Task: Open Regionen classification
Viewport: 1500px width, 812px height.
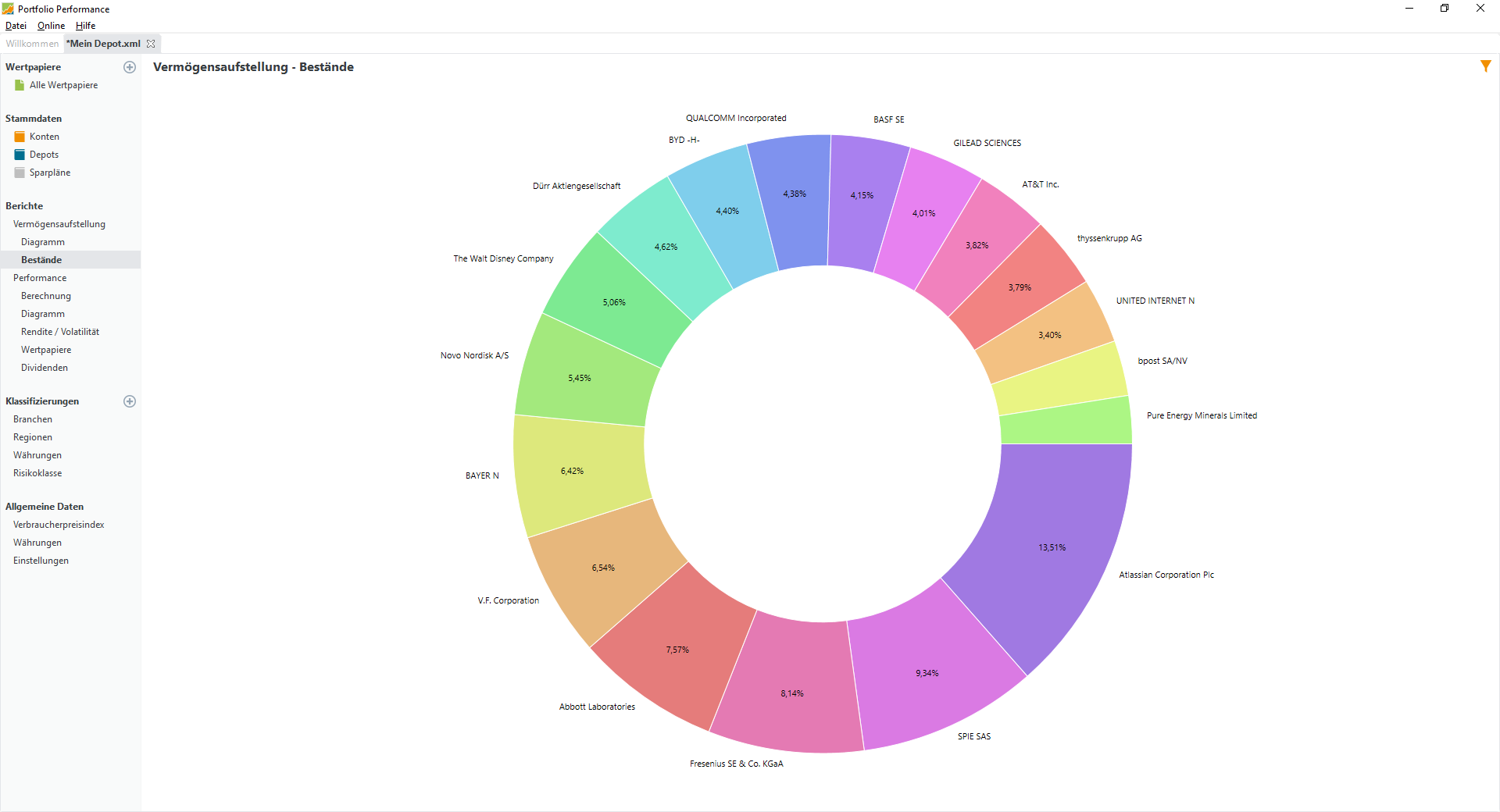Action: pyautogui.click(x=33, y=437)
